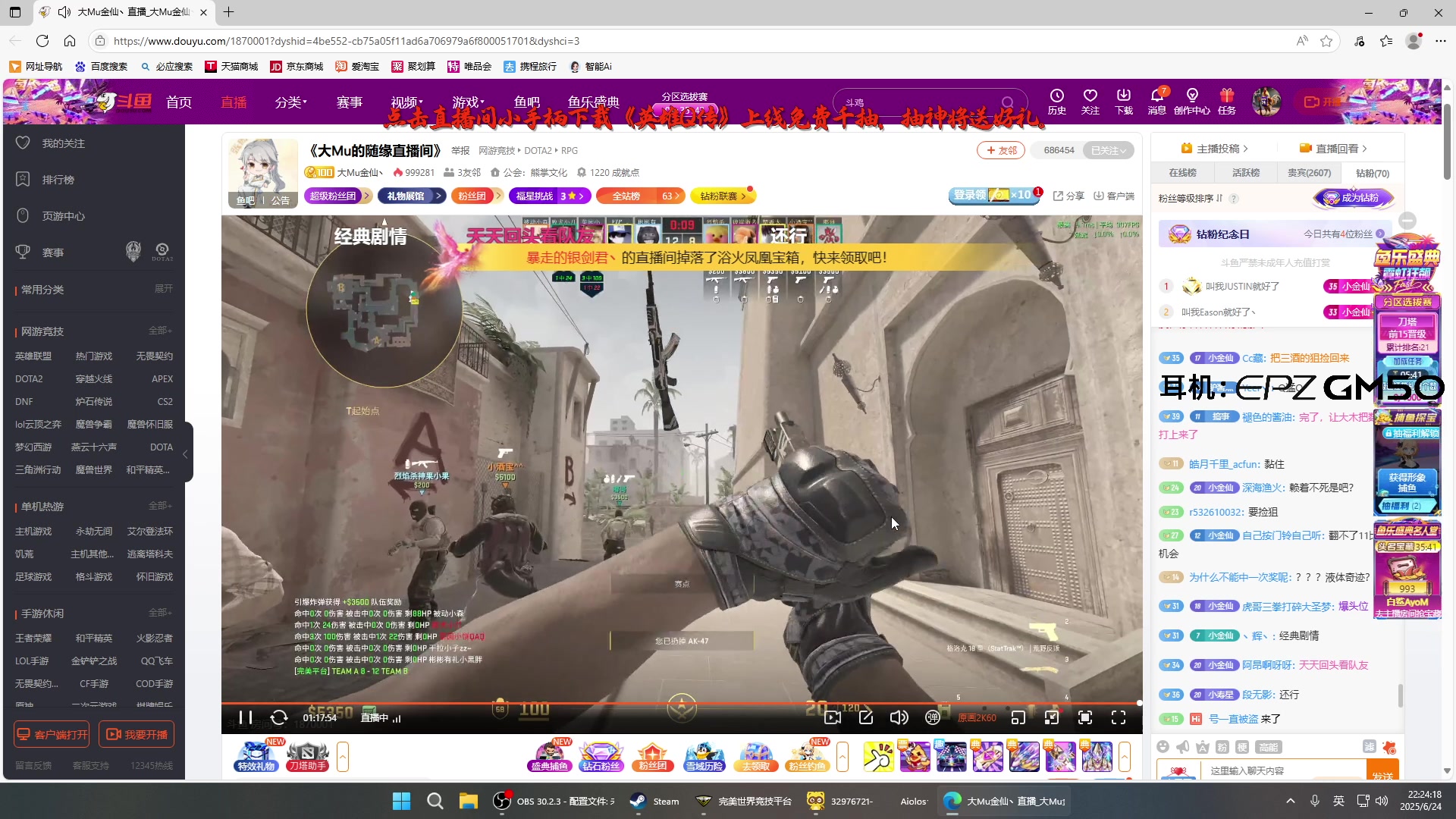Toggle danmaku bullet comments off
This screenshot has width=1456, height=819.
pos(933,717)
